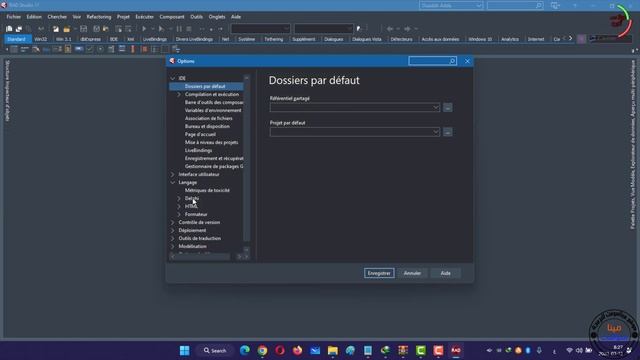The width and height of the screenshot is (640, 360).
Task: Switch to the dbExpress palette tab
Action: click(90, 39)
